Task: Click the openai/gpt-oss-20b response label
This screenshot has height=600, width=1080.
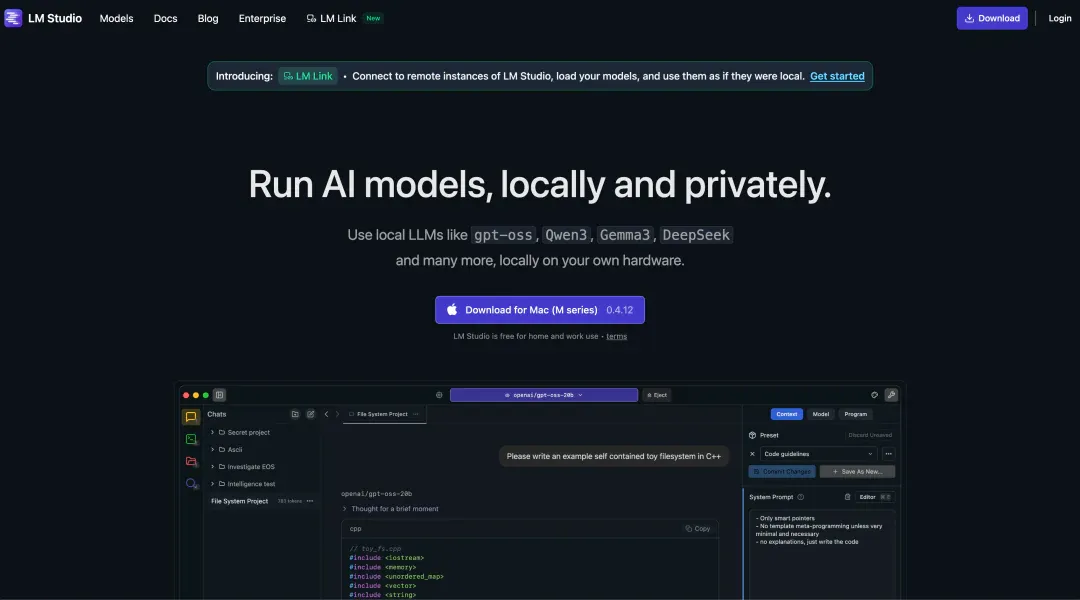Action: [x=376, y=493]
